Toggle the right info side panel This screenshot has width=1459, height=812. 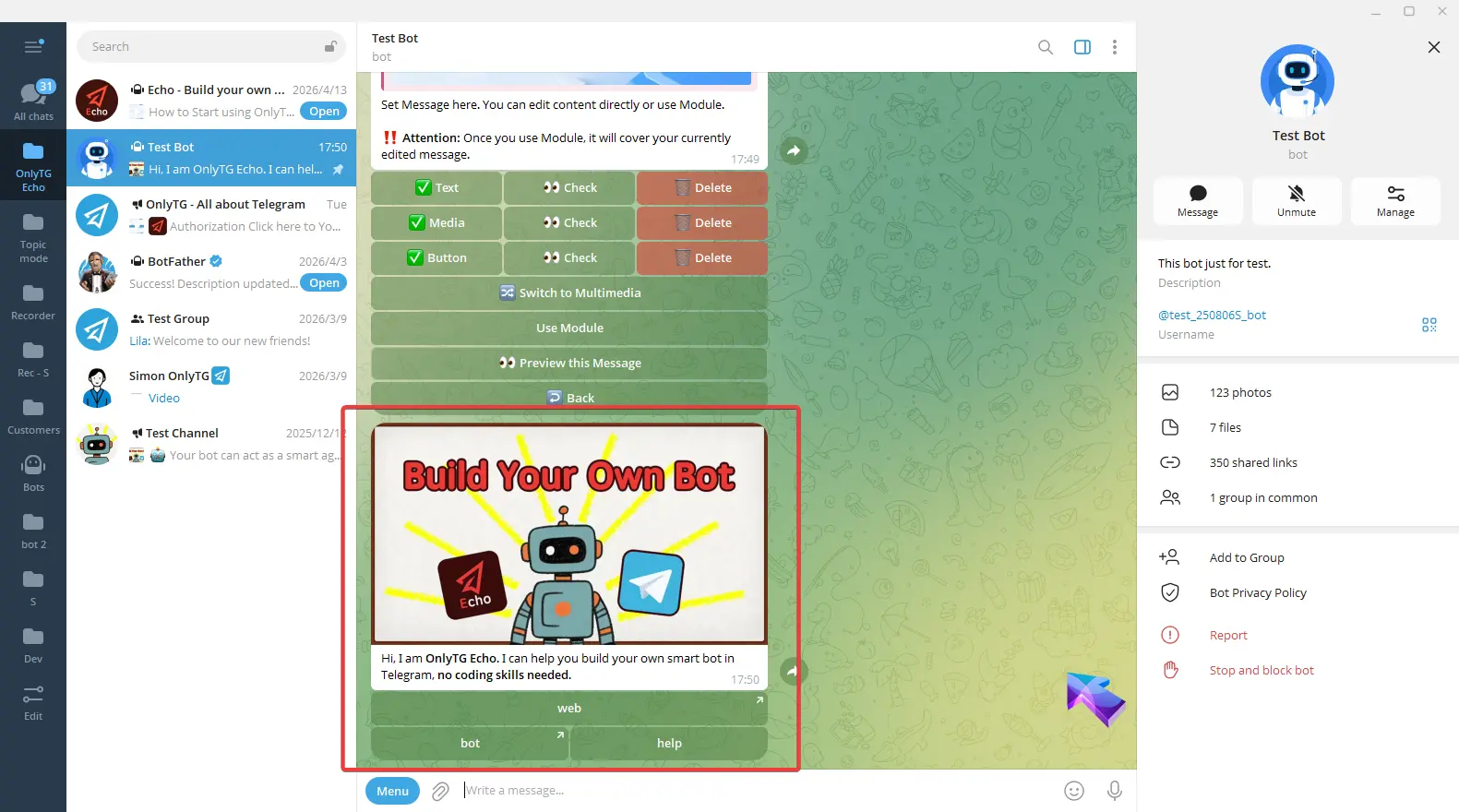click(1082, 47)
